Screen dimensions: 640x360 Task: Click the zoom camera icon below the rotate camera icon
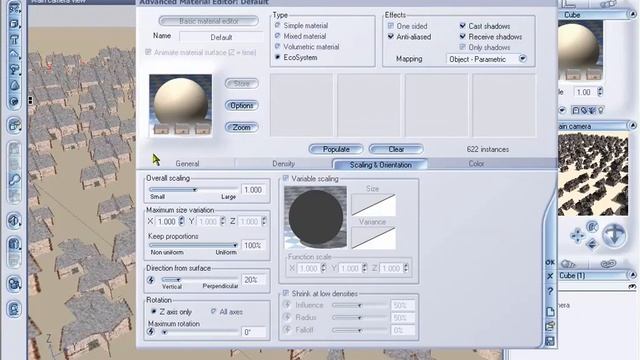point(592,244)
